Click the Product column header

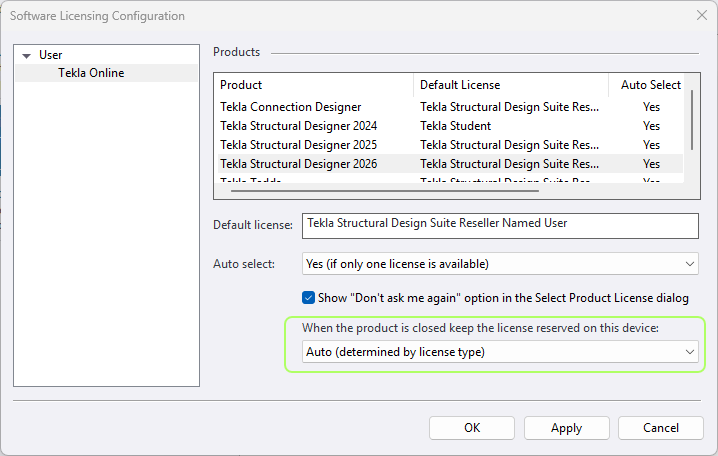241,85
